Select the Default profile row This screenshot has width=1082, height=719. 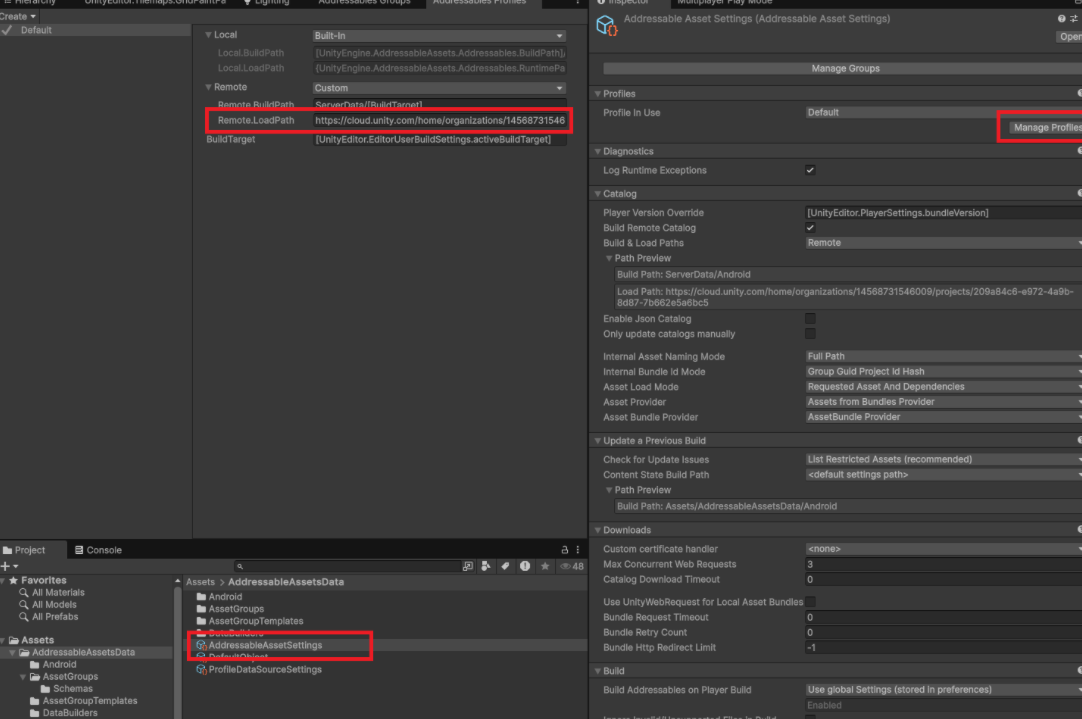(95, 30)
